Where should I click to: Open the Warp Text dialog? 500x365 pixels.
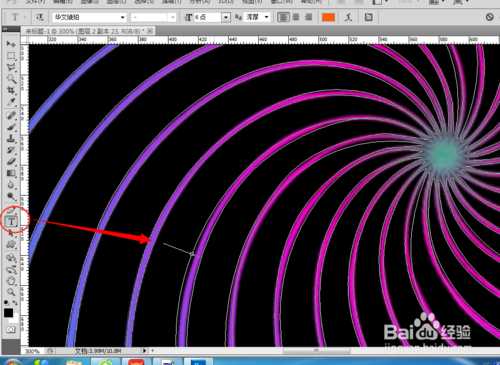click(x=348, y=17)
